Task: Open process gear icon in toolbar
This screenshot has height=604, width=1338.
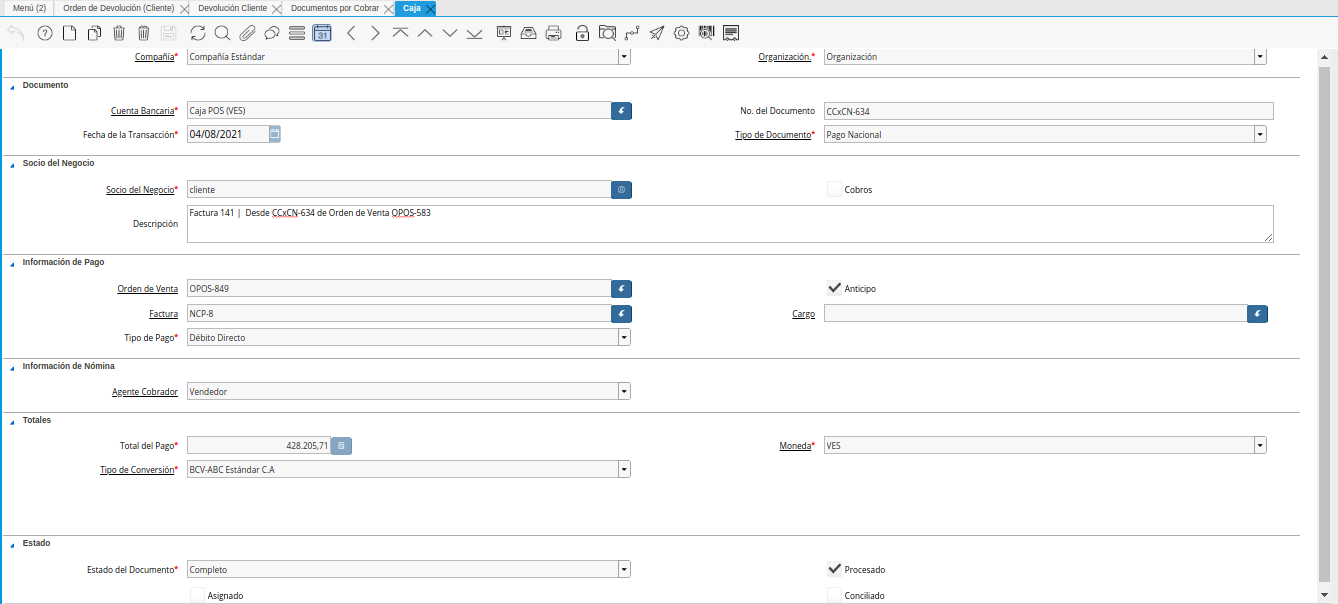Action: click(x=681, y=33)
